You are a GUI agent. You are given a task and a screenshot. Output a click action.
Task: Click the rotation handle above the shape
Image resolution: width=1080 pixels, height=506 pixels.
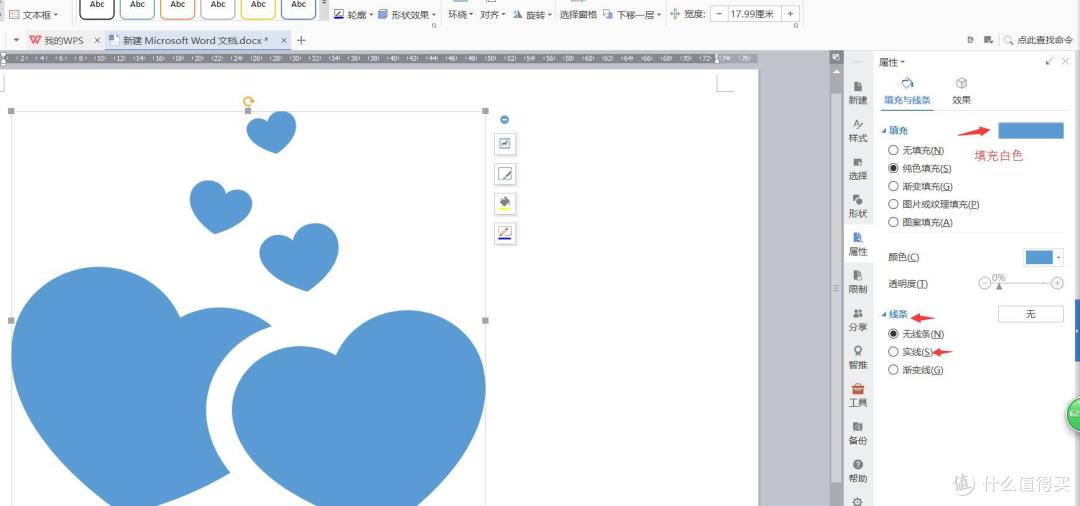pos(248,101)
